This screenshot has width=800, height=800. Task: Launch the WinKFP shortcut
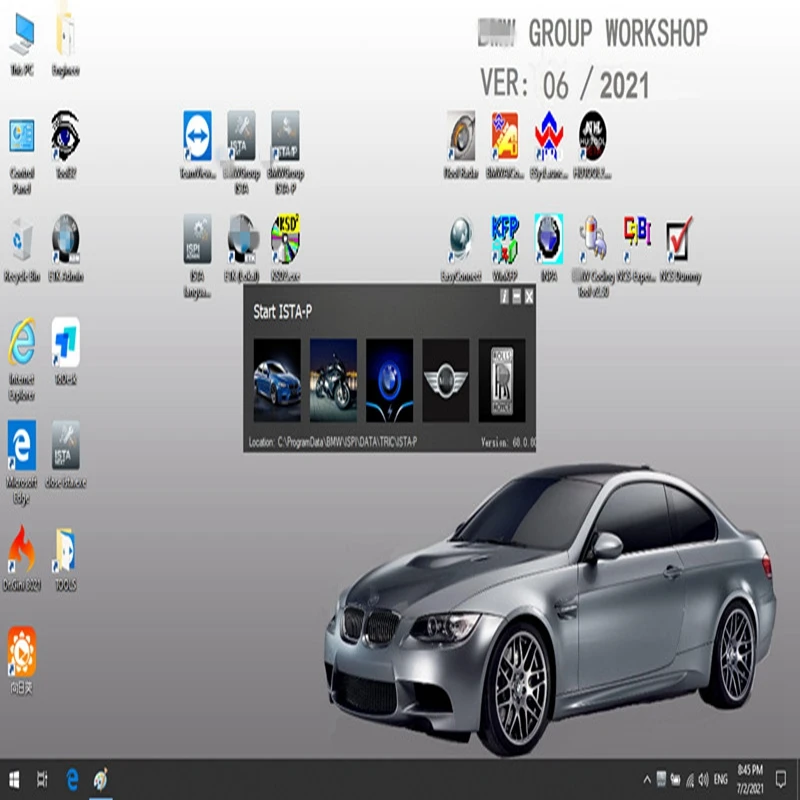click(505, 248)
